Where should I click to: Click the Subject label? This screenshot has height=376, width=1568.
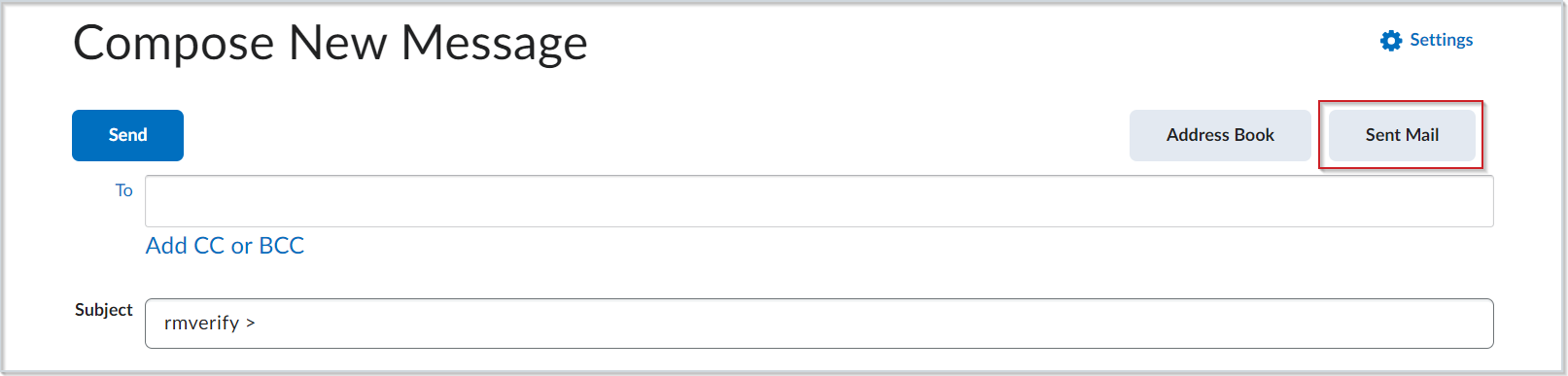point(103,310)
